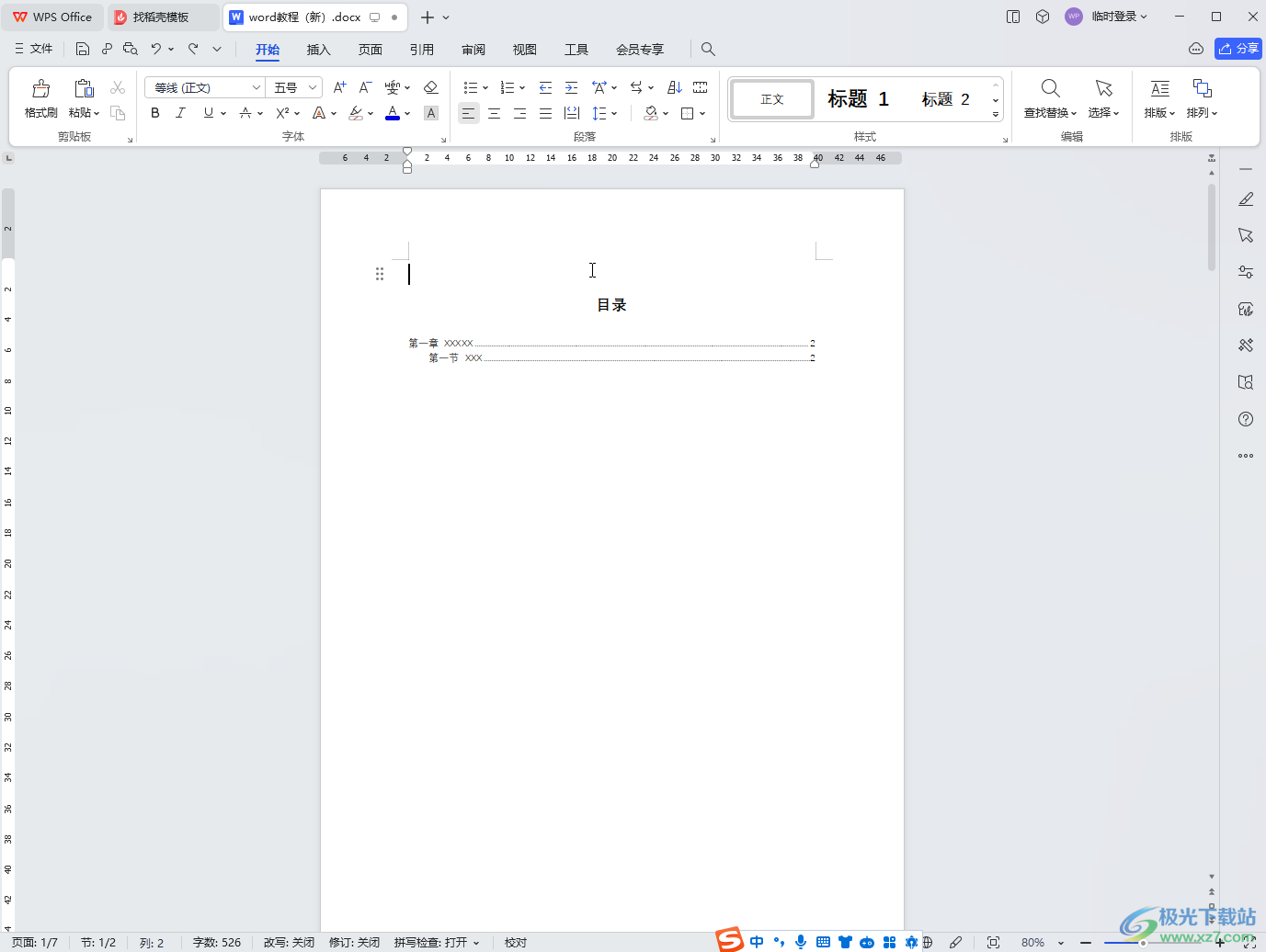
Task: Click the Undo arrow icon
Action: (x=156, y=49)
